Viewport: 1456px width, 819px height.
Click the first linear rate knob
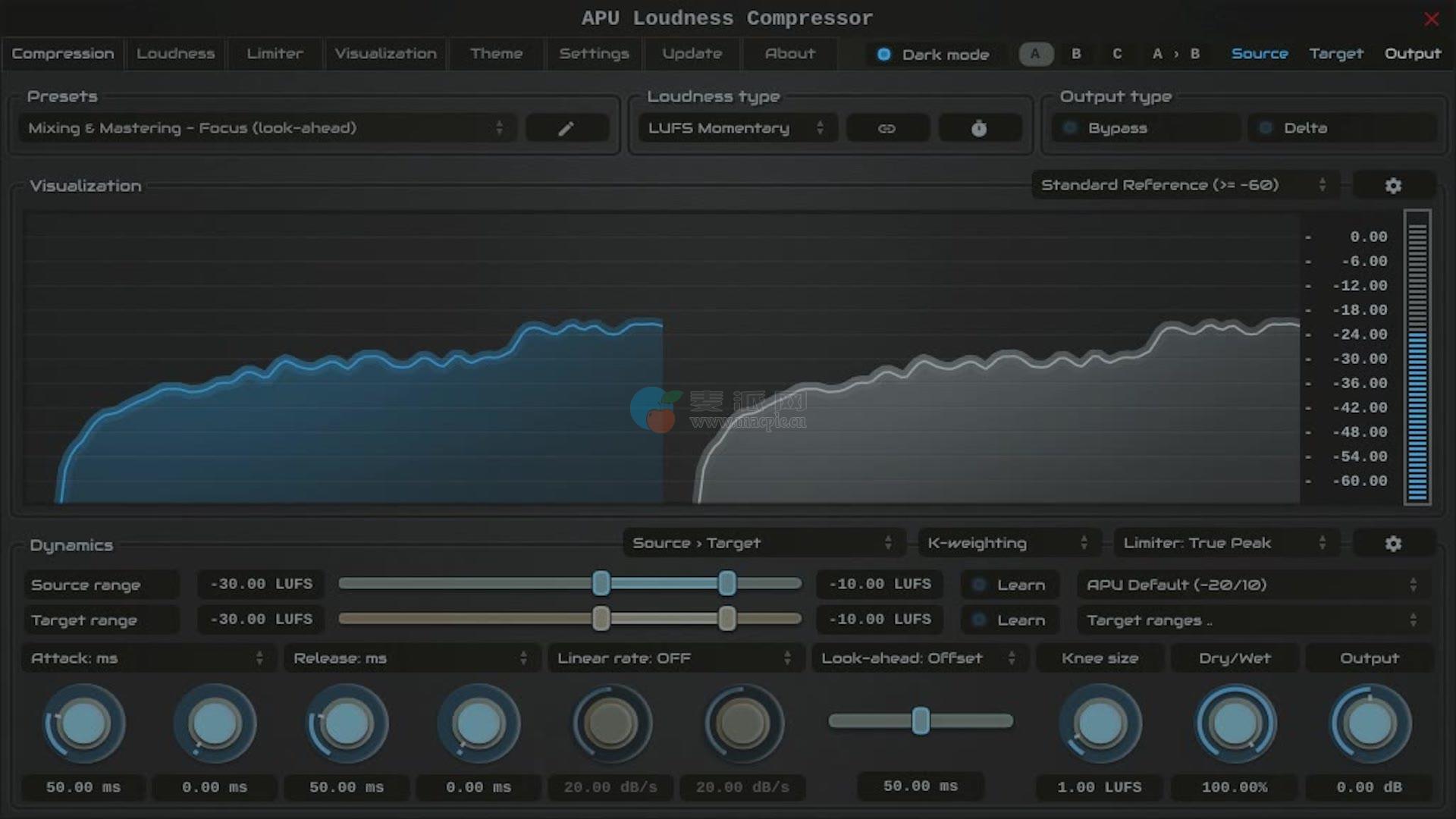[610, 724]
